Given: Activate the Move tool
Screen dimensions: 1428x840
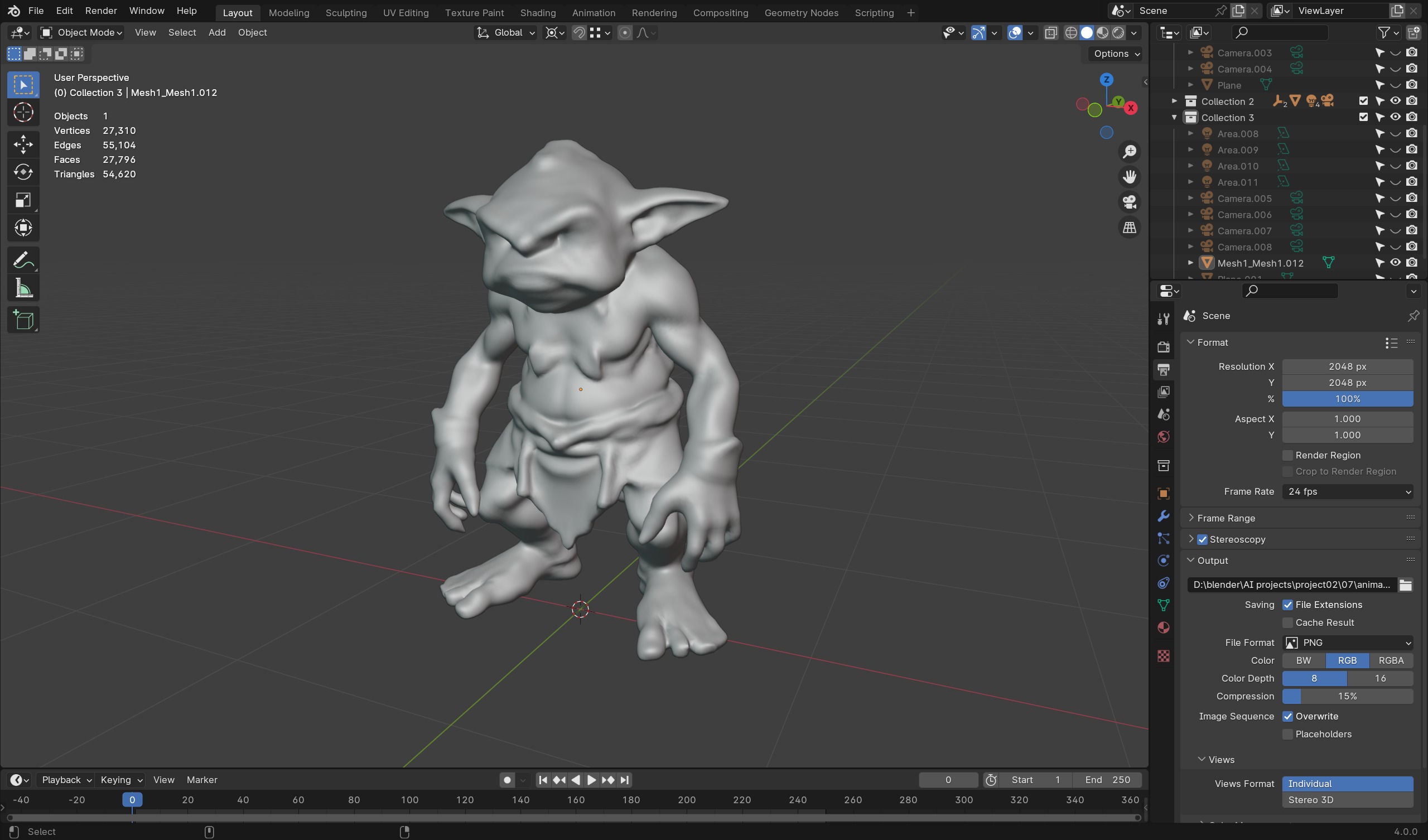Looking at the screenshot, I should [x=23, y=144].
